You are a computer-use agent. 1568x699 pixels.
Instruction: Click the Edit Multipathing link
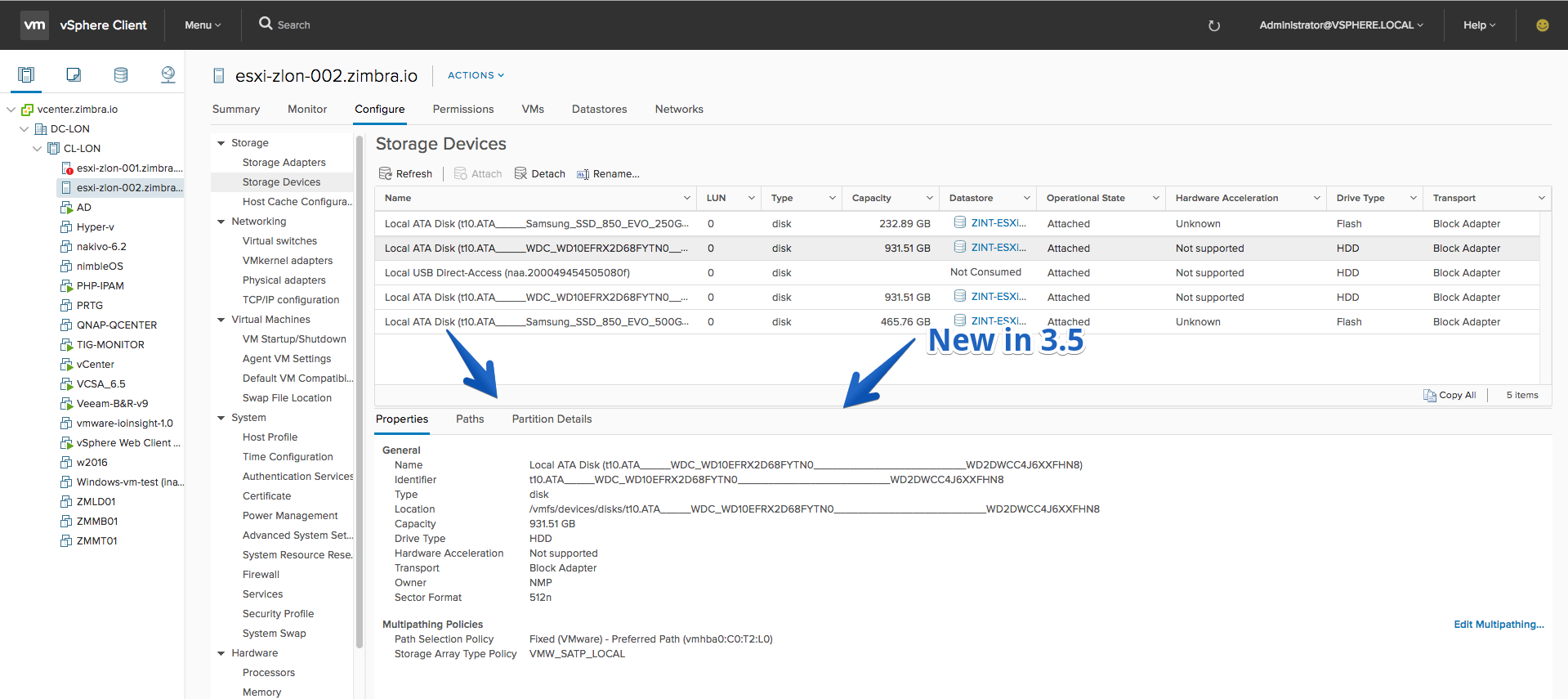pyautogui.click(x=1499, y=625)
